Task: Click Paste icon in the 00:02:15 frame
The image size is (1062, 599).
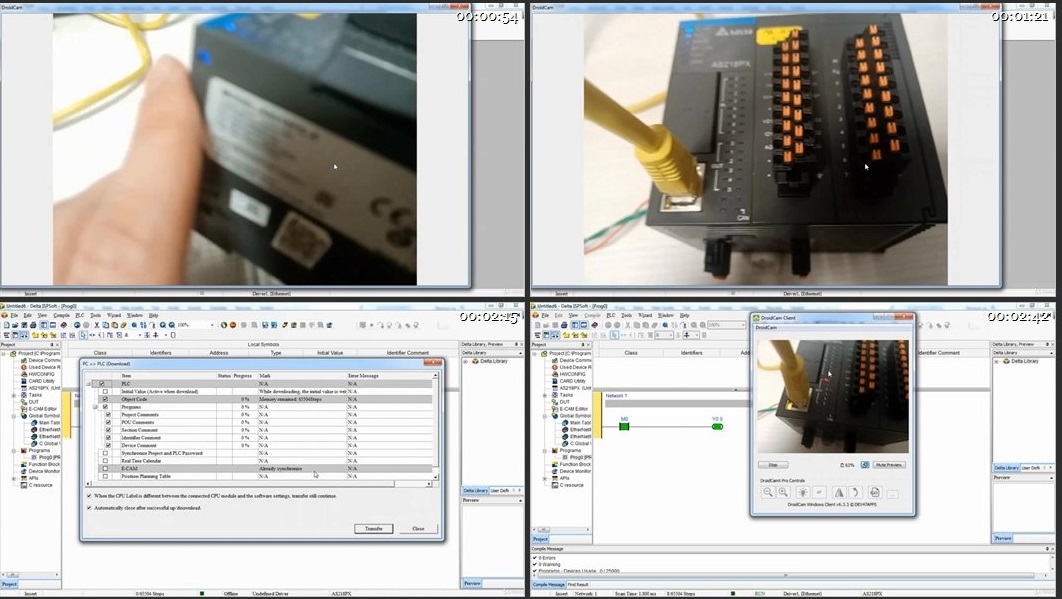Action: (x=114, y=325)
